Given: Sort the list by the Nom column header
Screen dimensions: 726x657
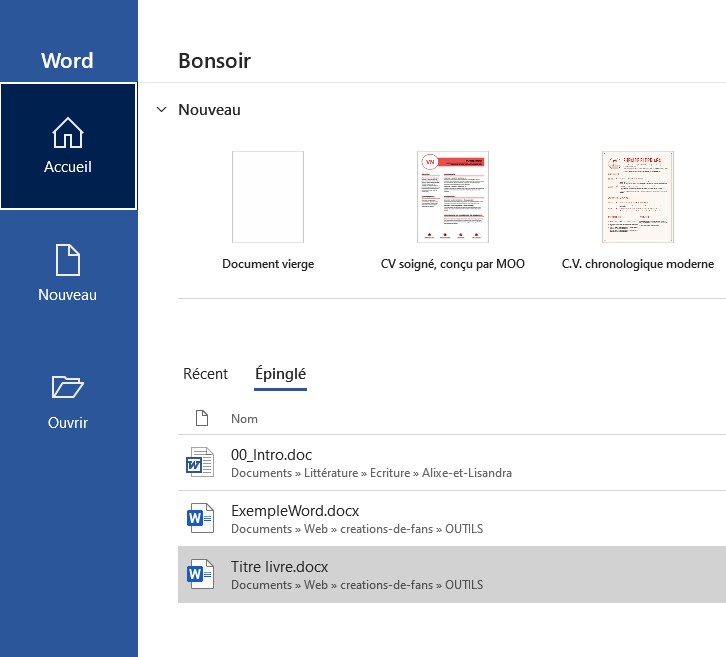Looking at the screenshot, I should click(x=244, y=419).
